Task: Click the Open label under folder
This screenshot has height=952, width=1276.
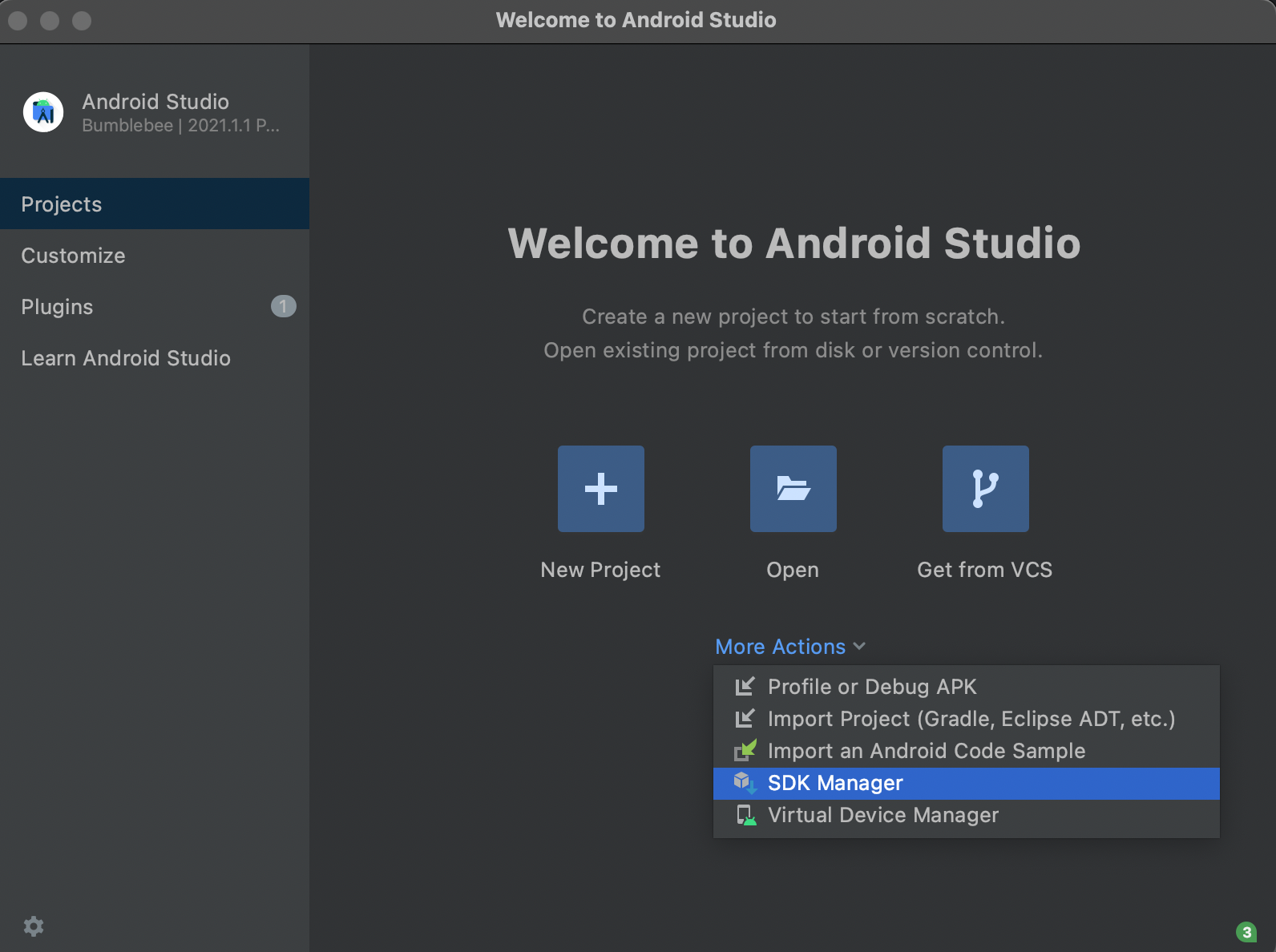Action: pos(793,570)
